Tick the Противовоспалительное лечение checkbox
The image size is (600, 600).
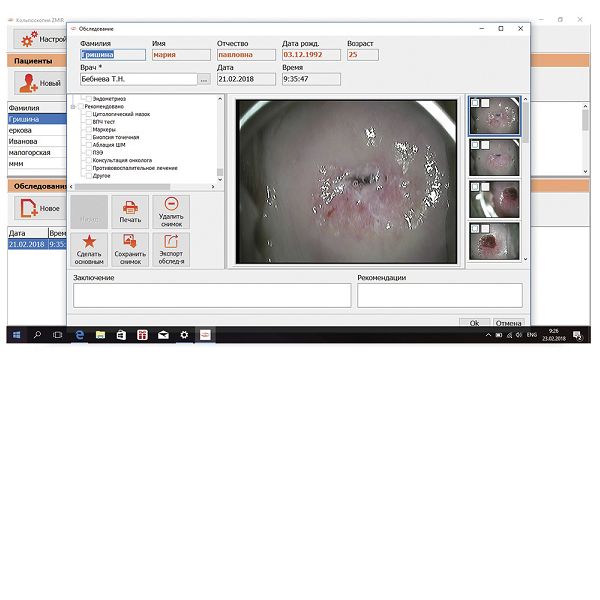tap(89, 168)
